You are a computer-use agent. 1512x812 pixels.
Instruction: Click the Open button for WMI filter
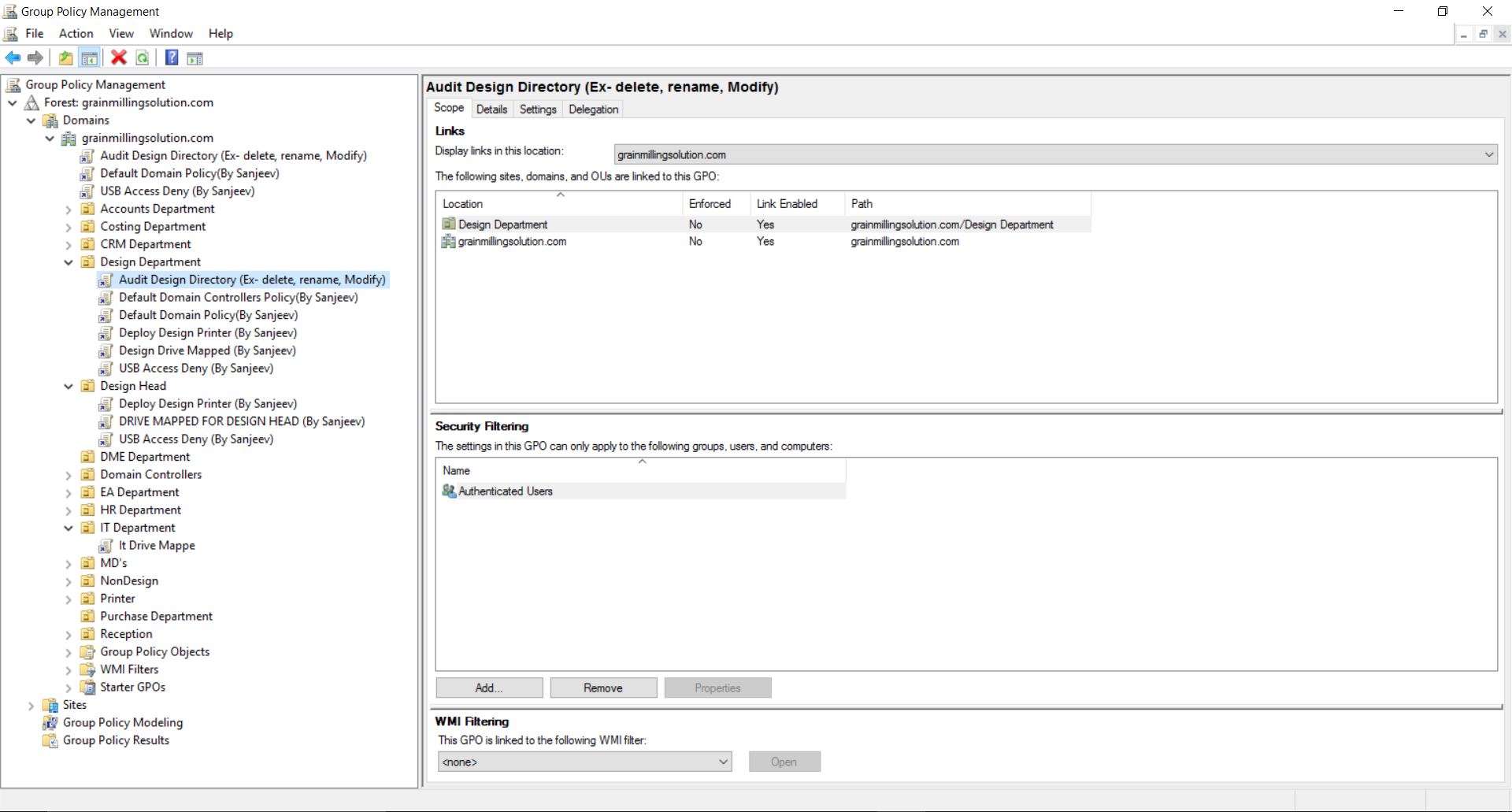[784, 762]
